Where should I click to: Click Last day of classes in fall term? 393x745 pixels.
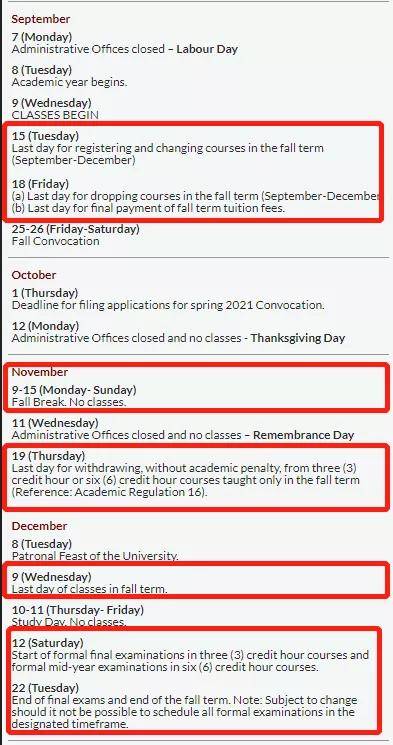[89, 589]
